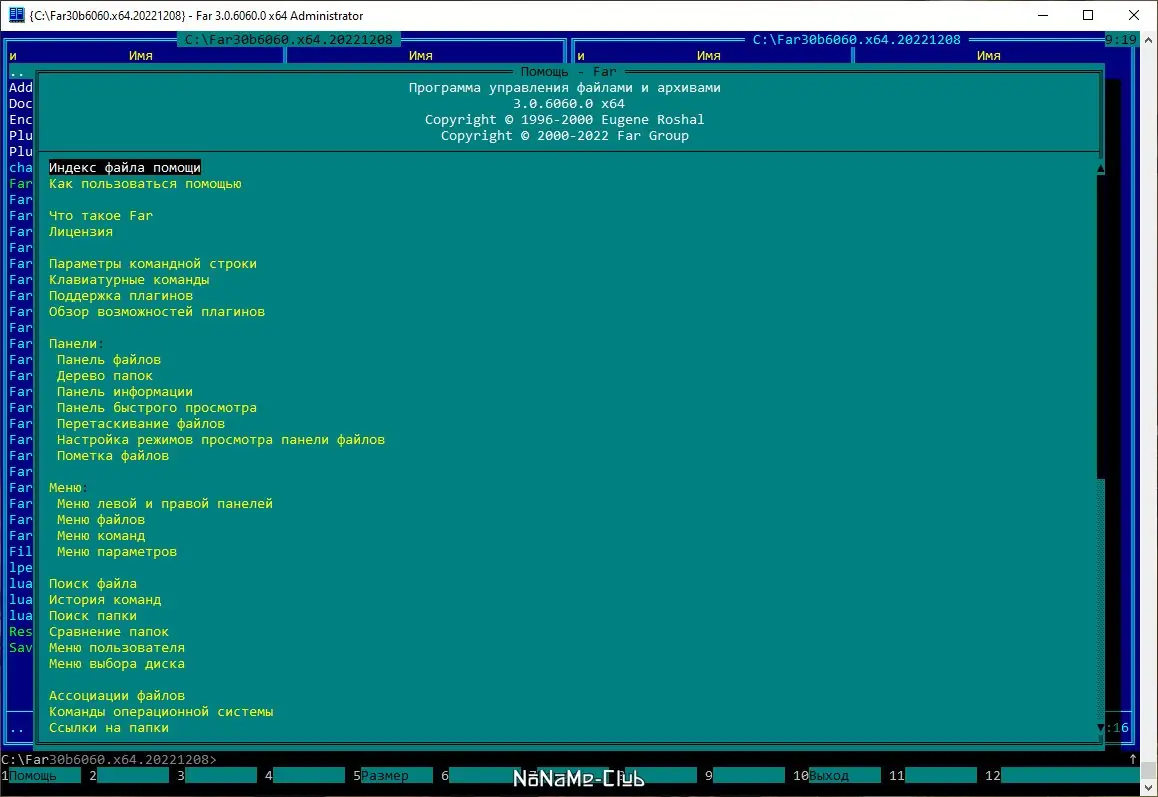Image resolution: width=1158 pixels, height=797 pixels.
Task: Open 'Панель информации' help topic
Action: pos(125,392)
